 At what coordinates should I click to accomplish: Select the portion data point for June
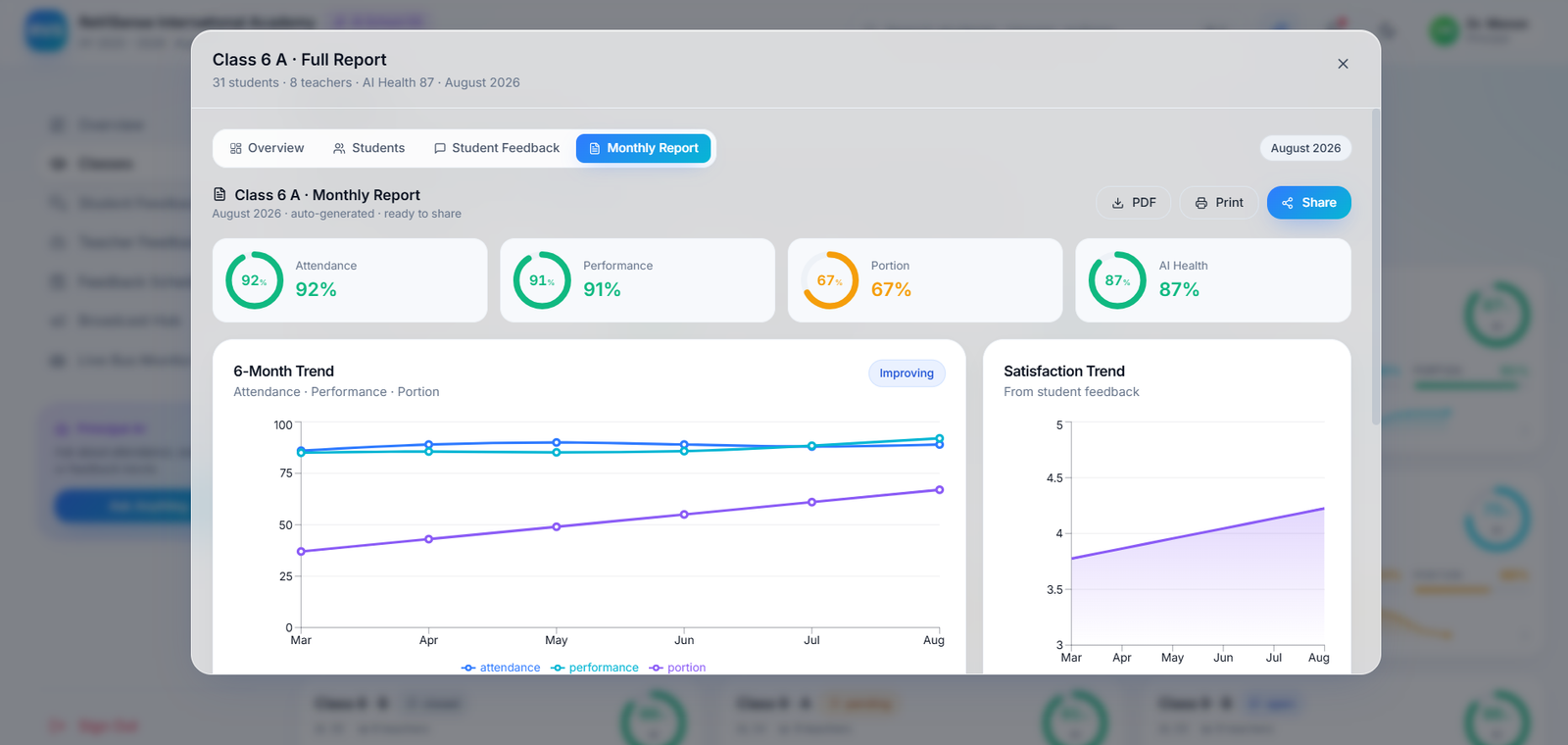pos(684,515)
